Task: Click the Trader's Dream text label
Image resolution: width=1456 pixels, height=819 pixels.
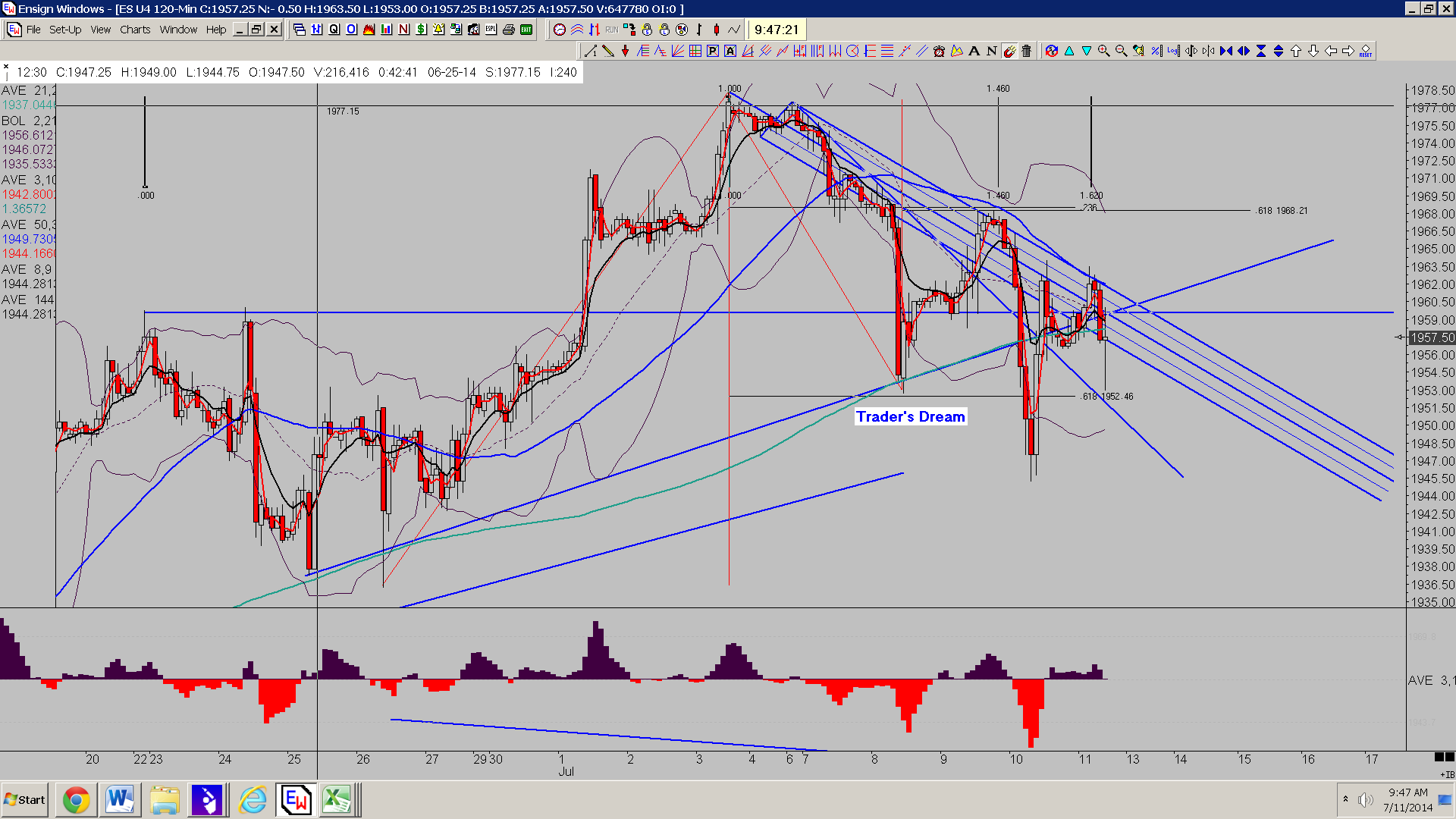Action: pyautogui.click(x=910, y=416)
